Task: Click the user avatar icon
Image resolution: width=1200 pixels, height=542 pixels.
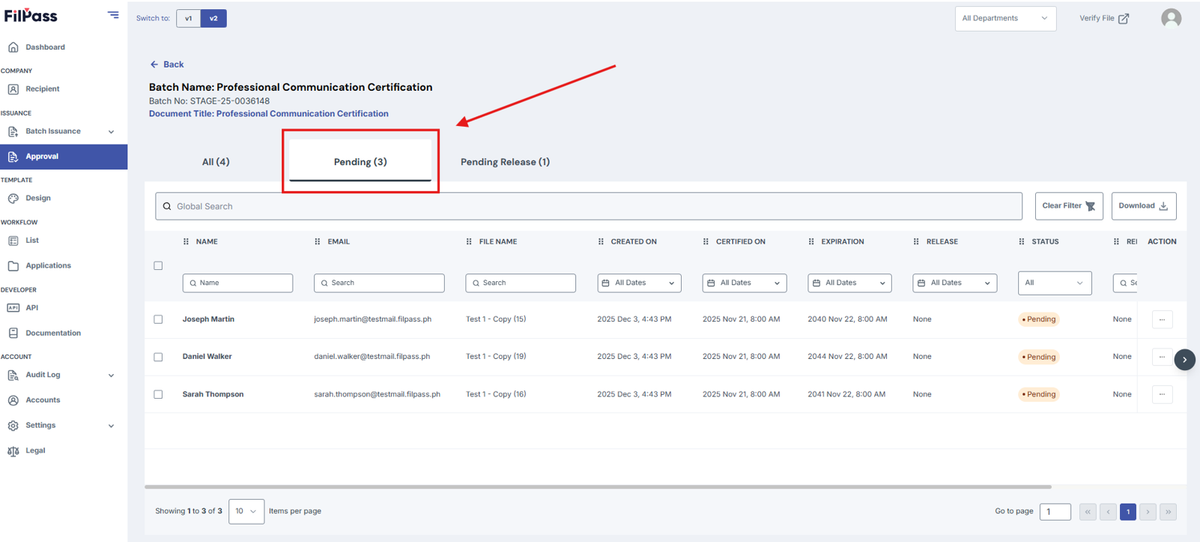Action: point(1171,18)
